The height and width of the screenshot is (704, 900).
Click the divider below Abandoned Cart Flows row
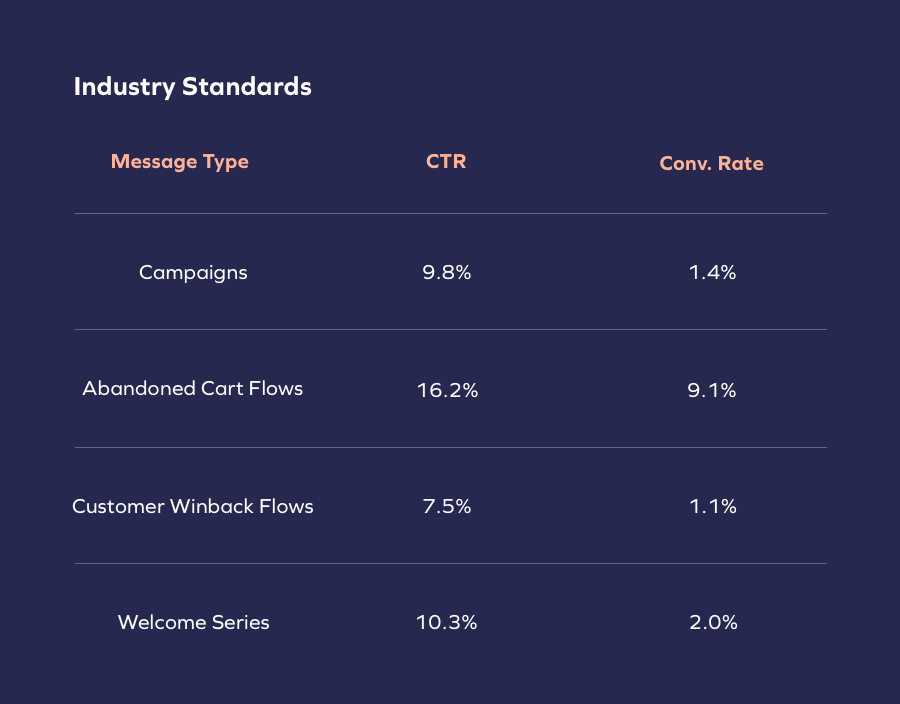coord(450,447)
